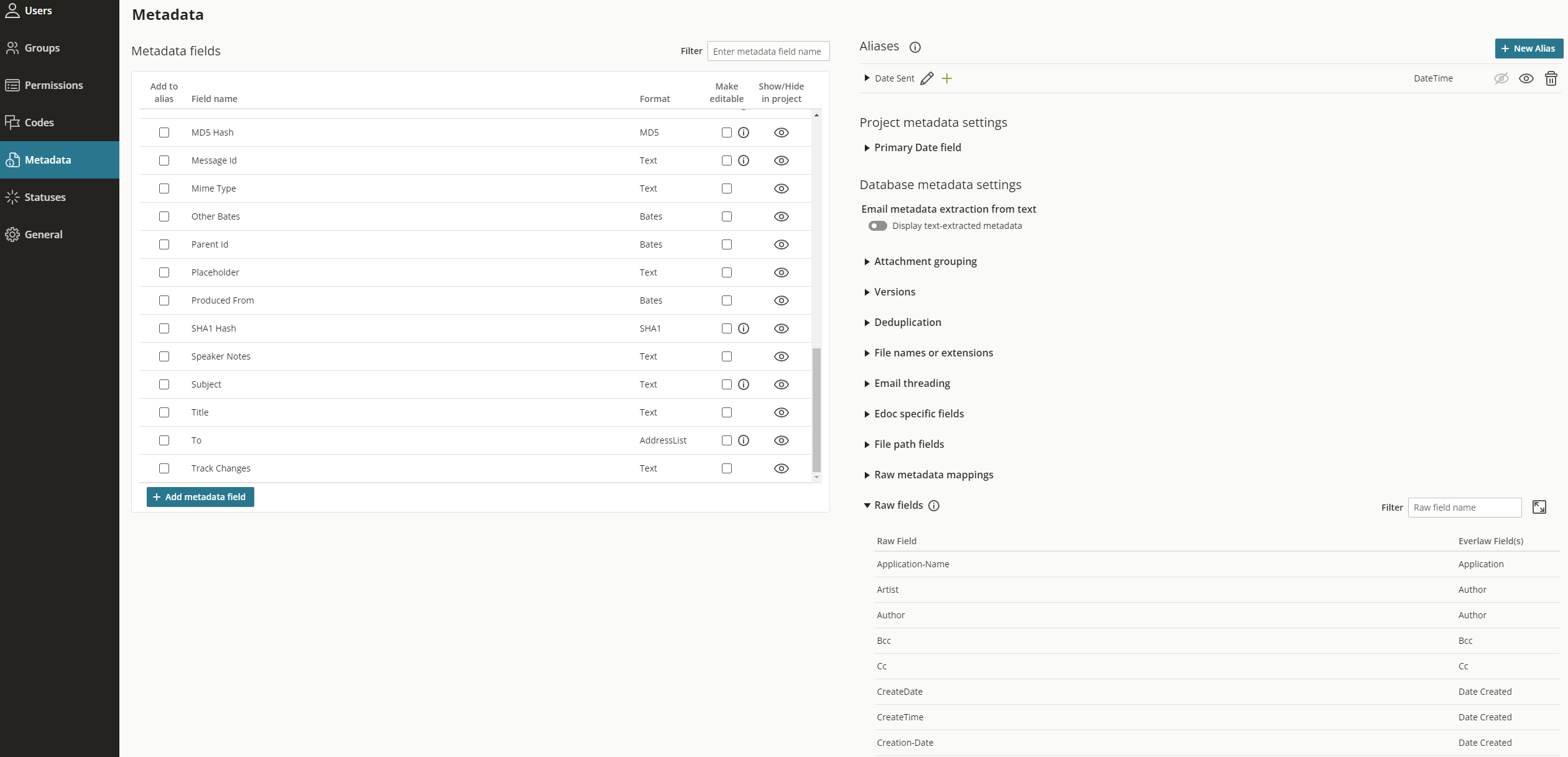This screenshot has width=1568, height=757.
Task: Click the green plus icon next to Date Sent
Action: (x=946, y=78)
